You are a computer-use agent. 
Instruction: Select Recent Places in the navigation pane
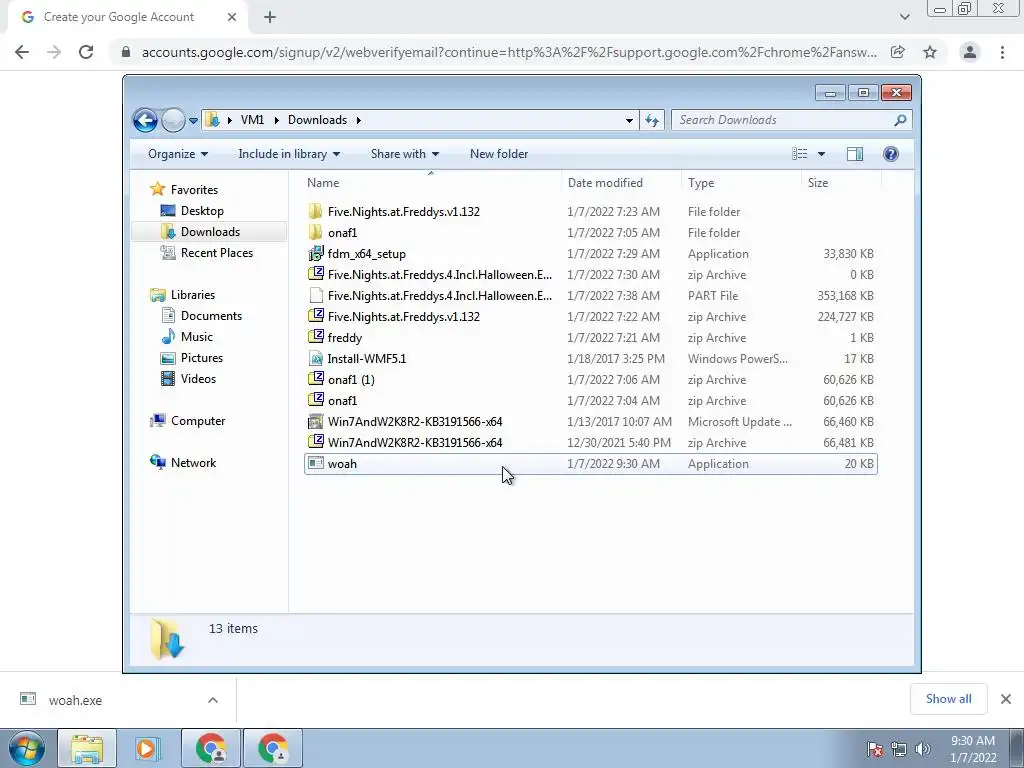pos(216,253)
